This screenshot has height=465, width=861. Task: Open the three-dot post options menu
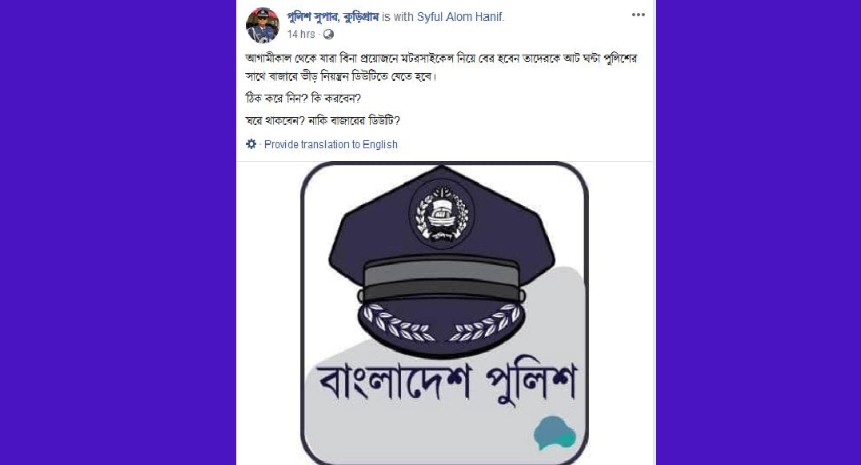638,15
